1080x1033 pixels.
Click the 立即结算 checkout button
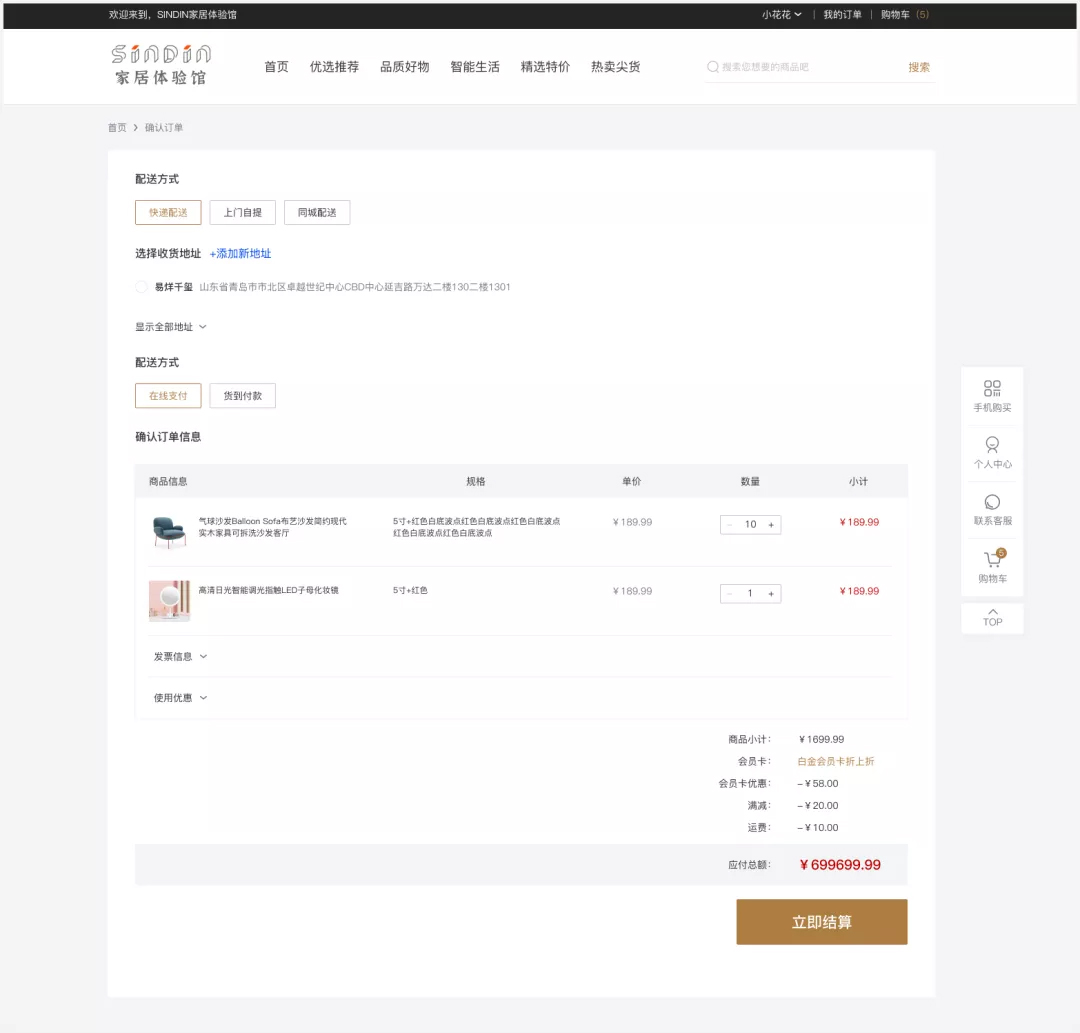[x=821, y=922]
